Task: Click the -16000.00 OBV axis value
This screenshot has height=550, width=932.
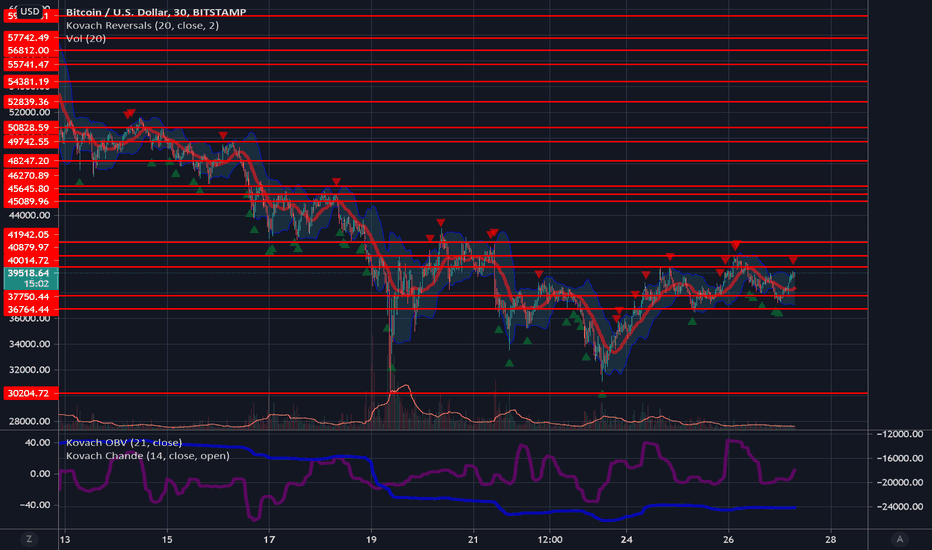Action: [x=900, y=458]
